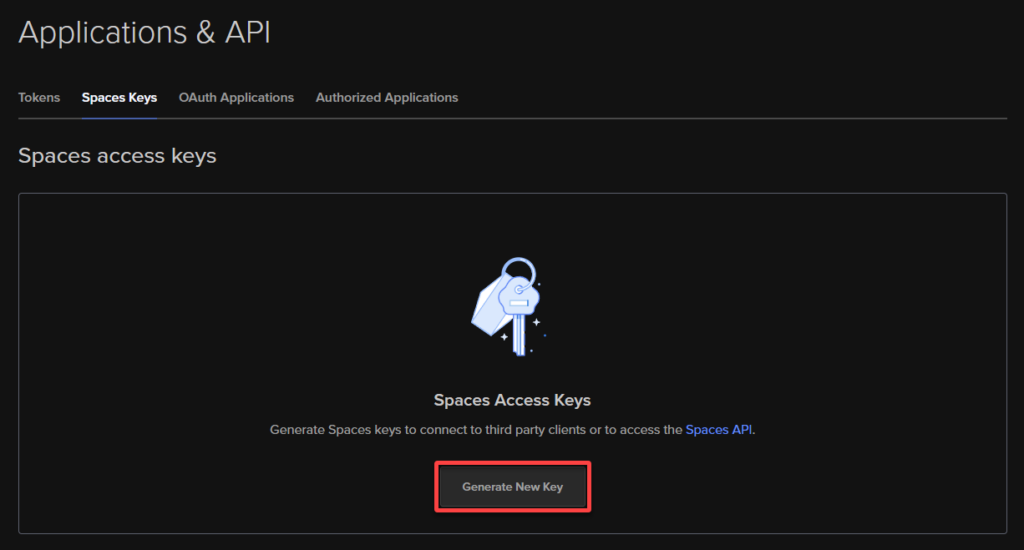The width and height of the screenshot is (1024, 550).
Task: Select the Spaces Keys tab
Action: [119, 98]
